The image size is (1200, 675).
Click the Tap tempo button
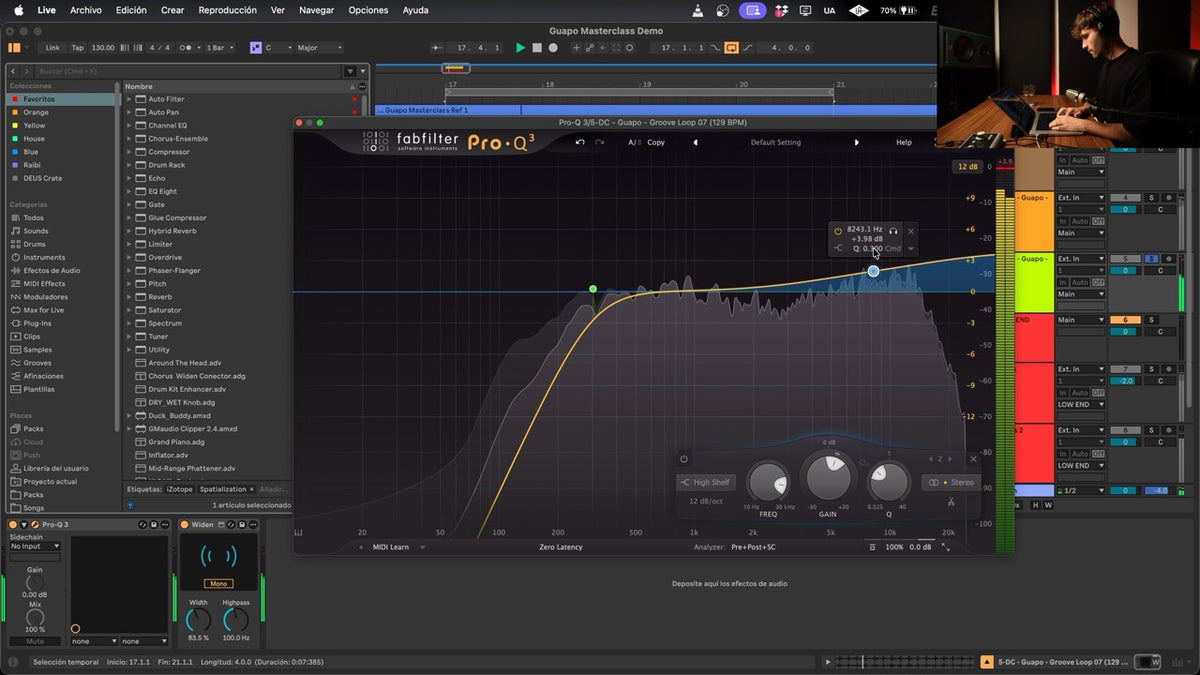[77, 48]
